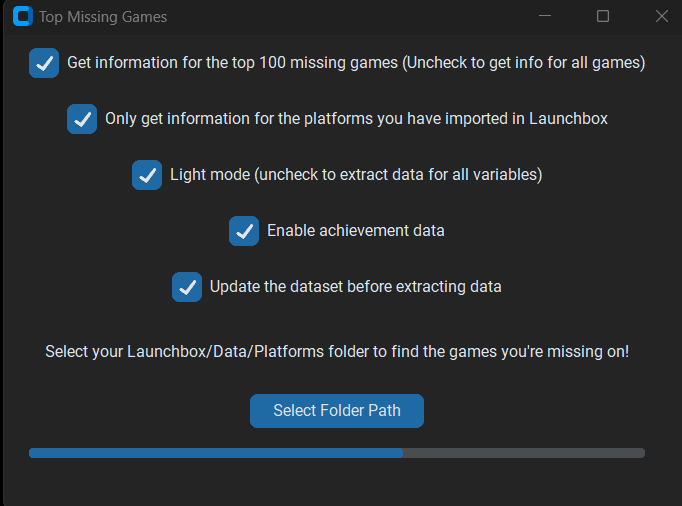Click the 'Top Missing Games' window title text
This screenshot has width=682, height=506.
click(103, 17)
